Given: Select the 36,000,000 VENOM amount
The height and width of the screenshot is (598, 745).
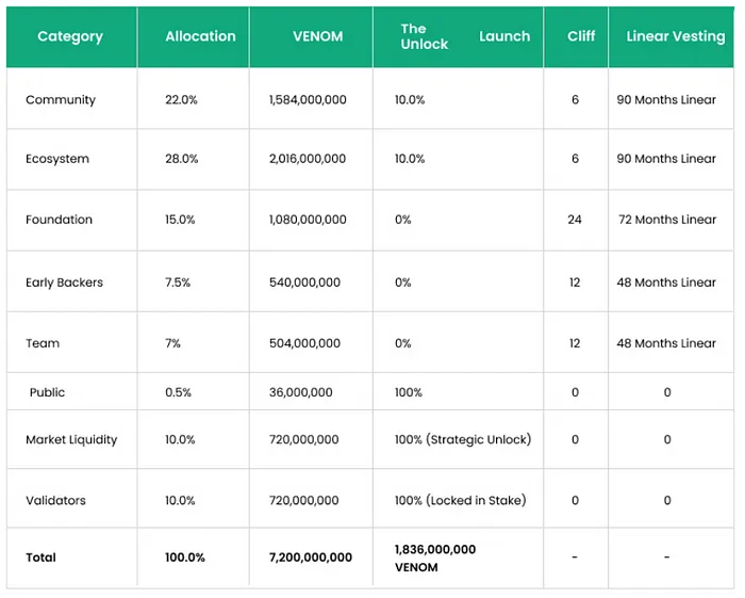Looking at the screenshot, I should (301, 392).
